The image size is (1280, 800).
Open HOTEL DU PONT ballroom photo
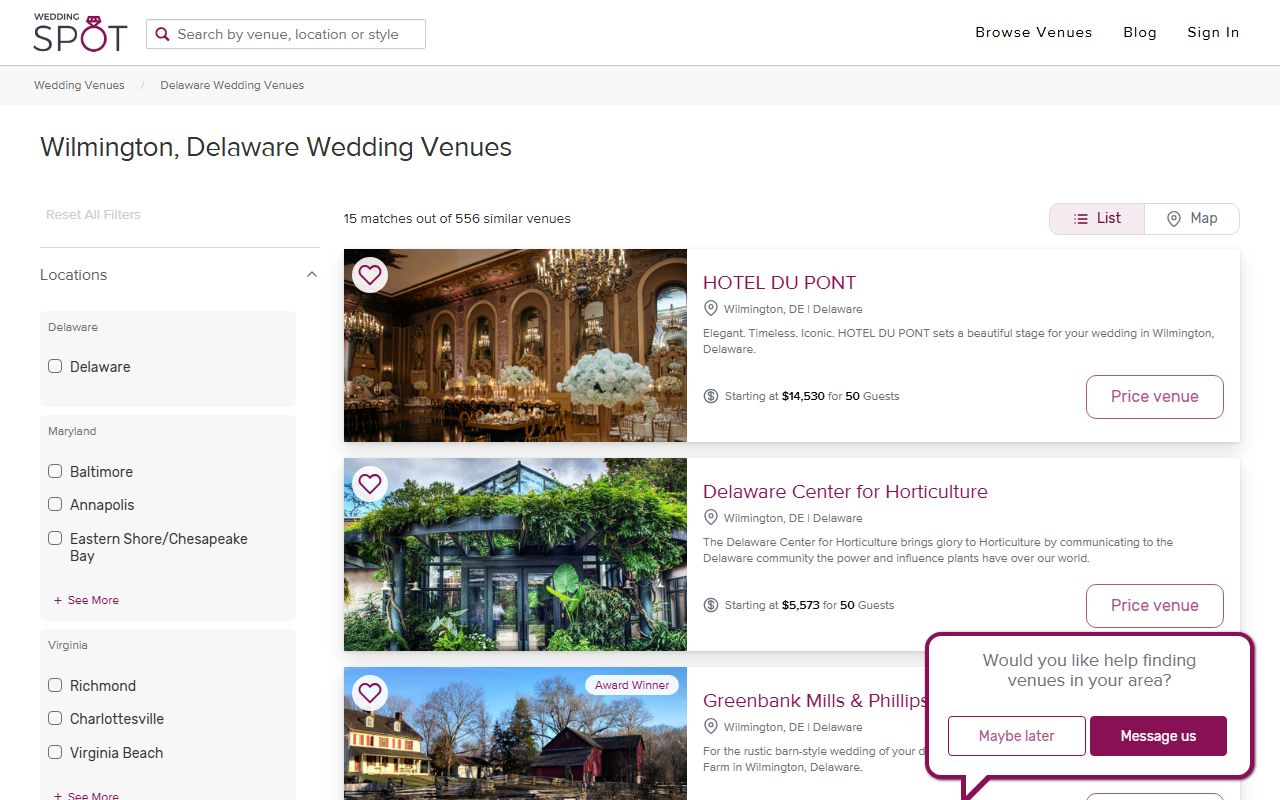(515, 345)
